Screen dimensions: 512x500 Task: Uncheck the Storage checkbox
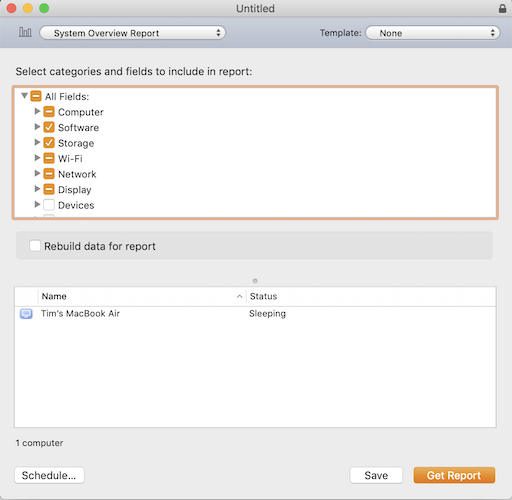[49, 143]
